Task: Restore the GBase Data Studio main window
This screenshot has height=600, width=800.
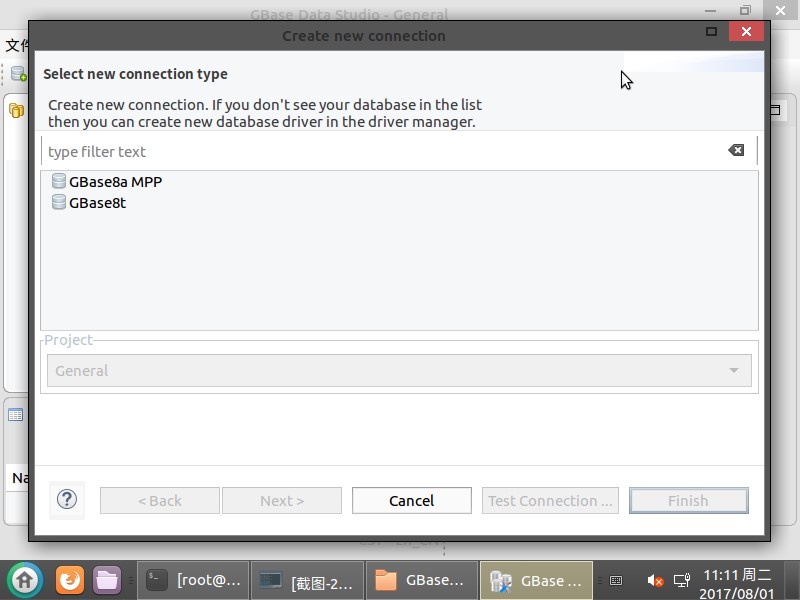Action: pyautogui.click(x=745, y=10)
